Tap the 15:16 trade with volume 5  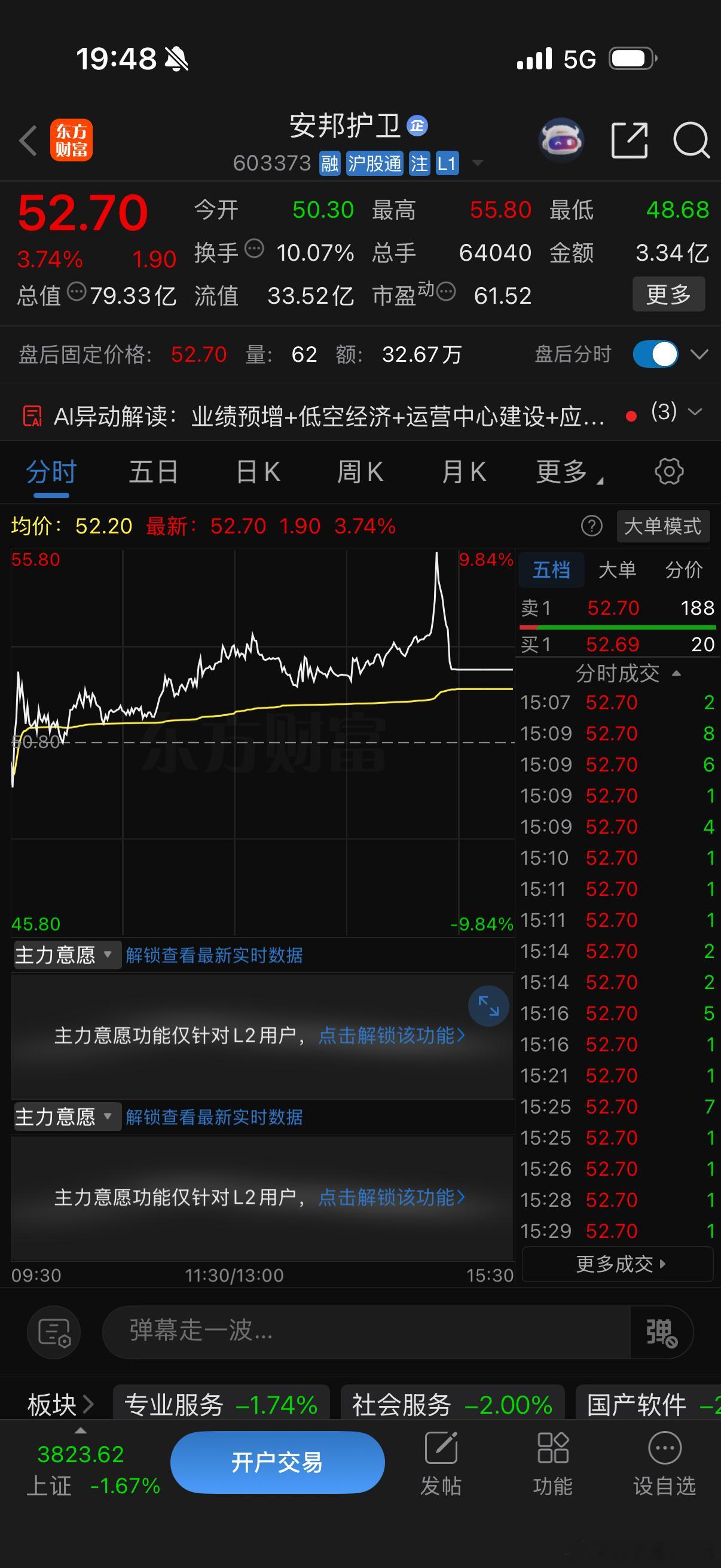tap(618, 1013)
